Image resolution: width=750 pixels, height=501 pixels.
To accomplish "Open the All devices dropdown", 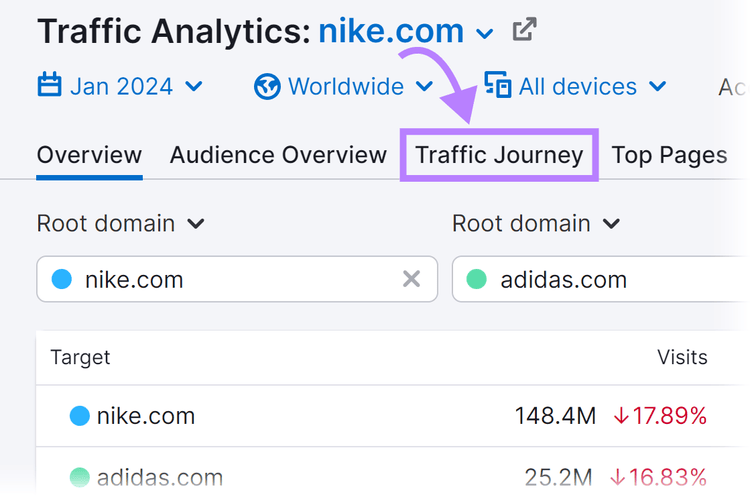I will point(575,87).
